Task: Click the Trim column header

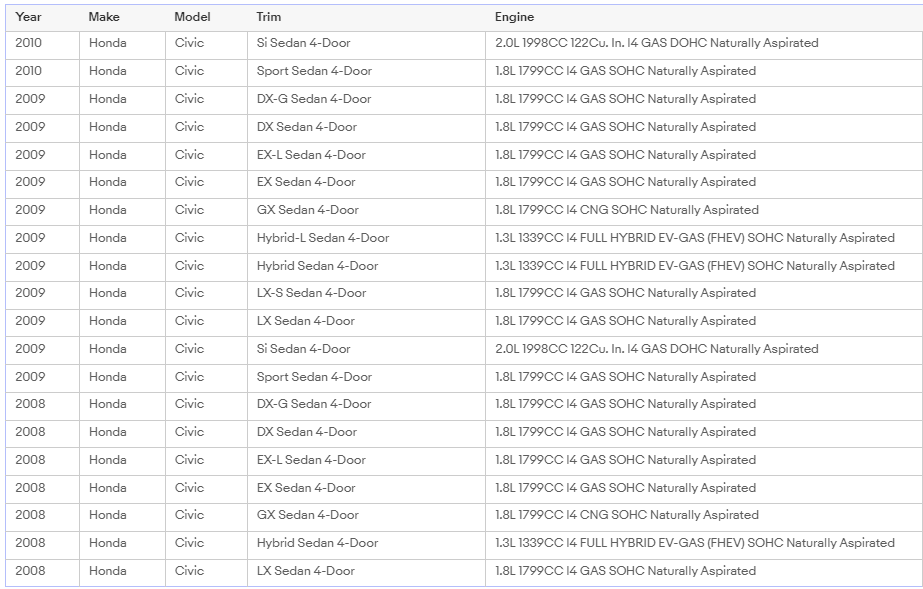Action: pos(267,17)
